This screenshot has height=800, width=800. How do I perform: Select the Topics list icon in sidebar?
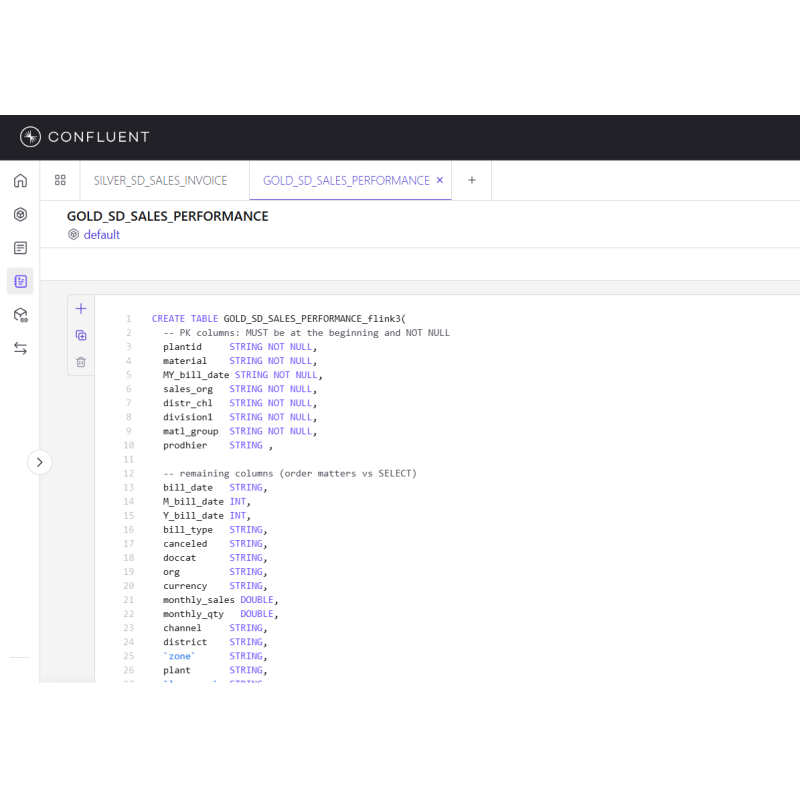point(20,247)
